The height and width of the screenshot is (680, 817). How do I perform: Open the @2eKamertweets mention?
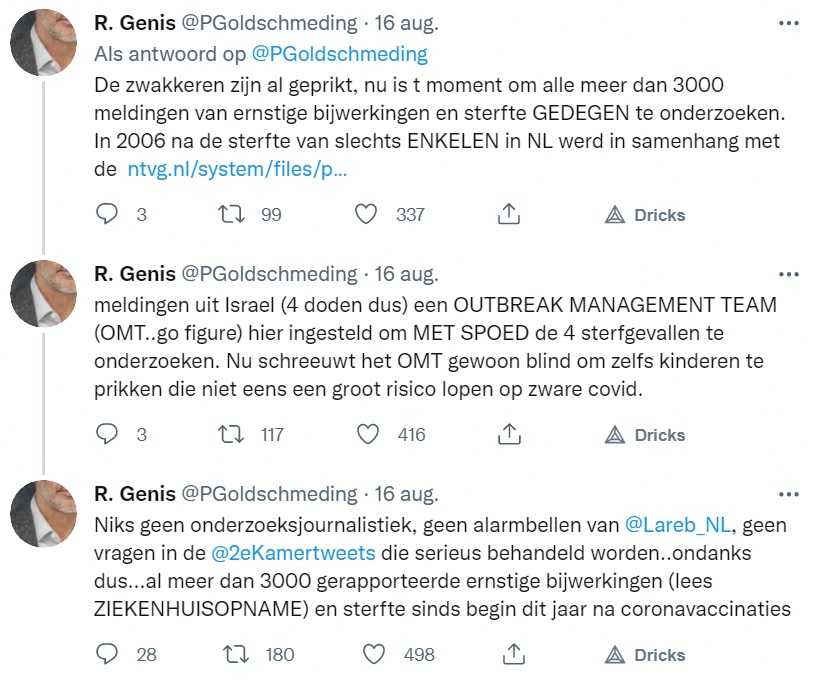tap(293, 553)
